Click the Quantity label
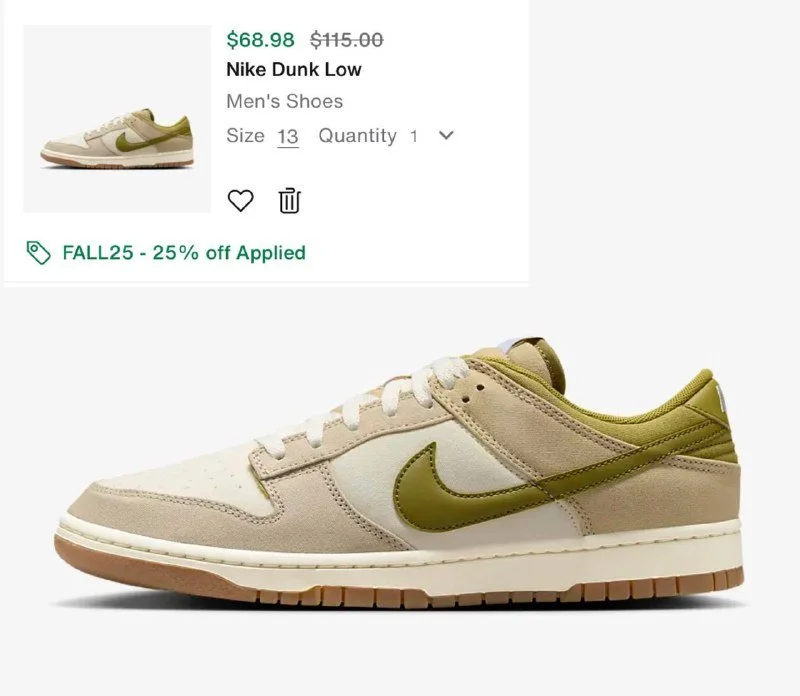Image resolution: width=800 pixels, height=696 pixels. click(357, 136)
